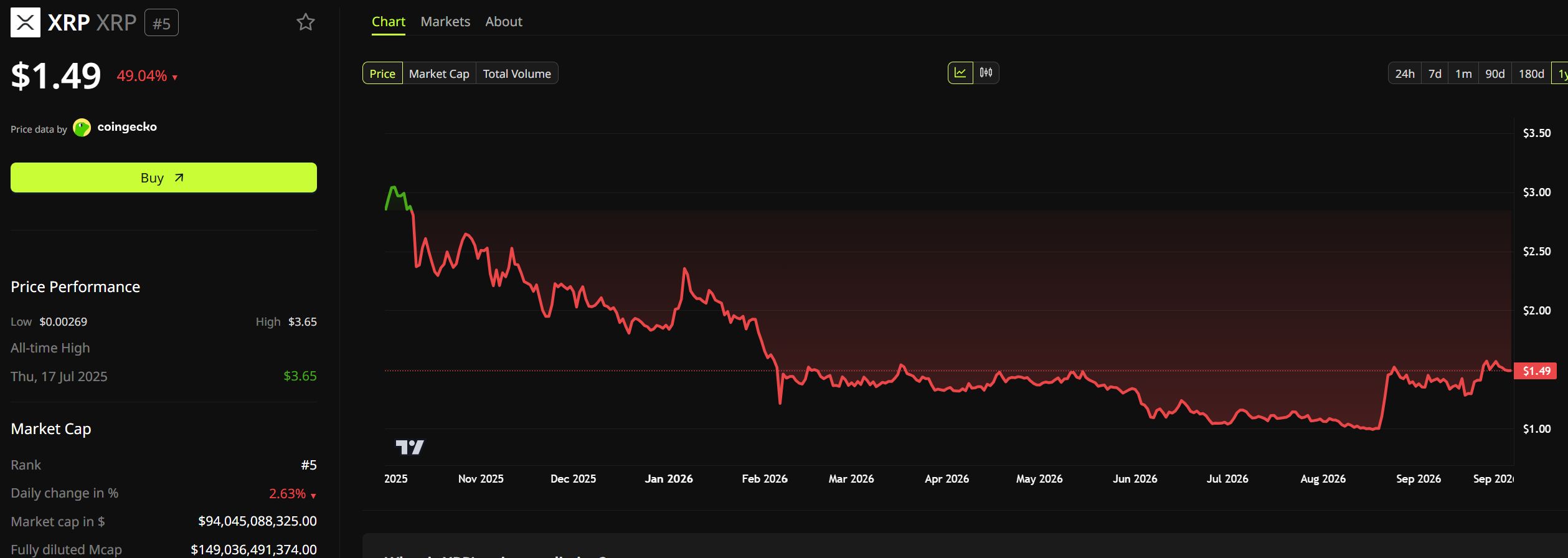This screenshot has height=558, width=1568.
Task: Click the $1.00 price axis label
Action: click(x=1537, y=429)
